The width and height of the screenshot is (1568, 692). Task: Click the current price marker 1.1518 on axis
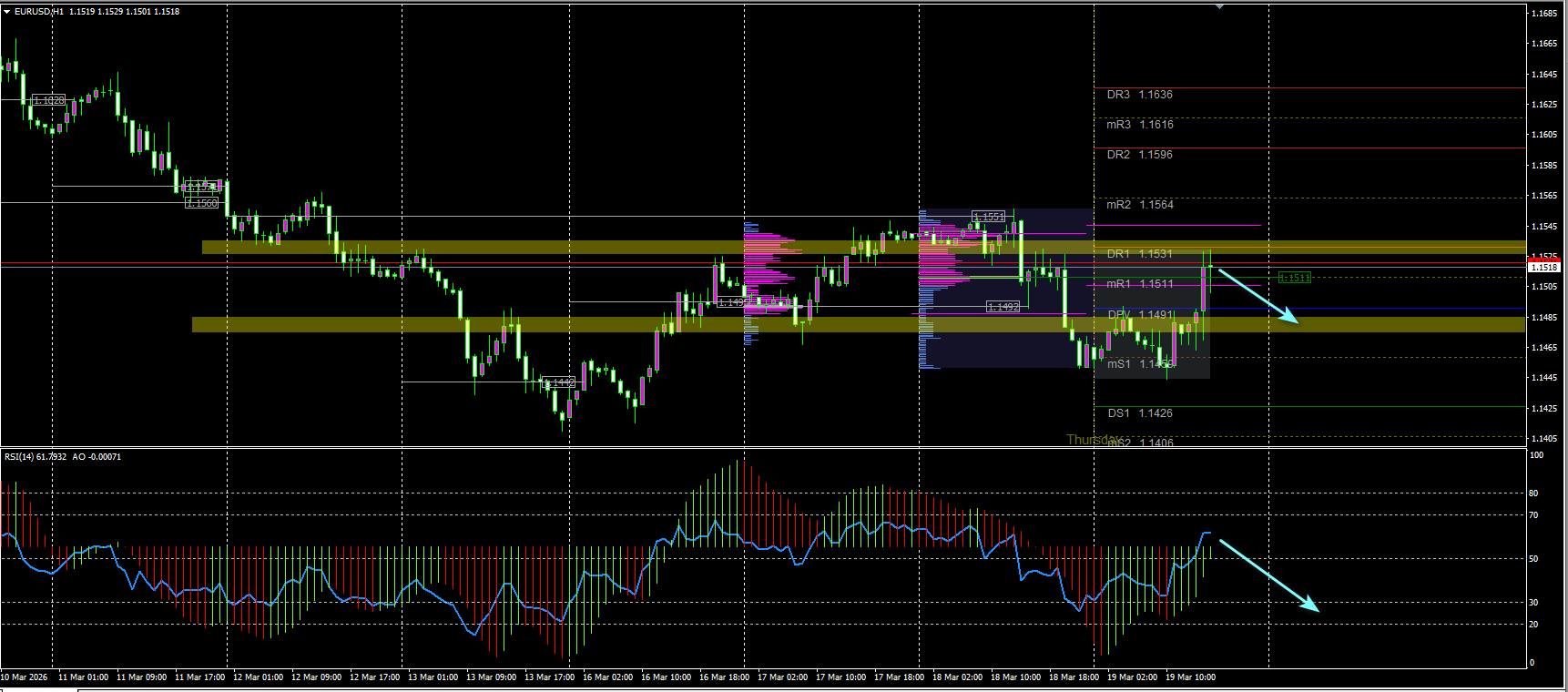[x=1544, y=267]
